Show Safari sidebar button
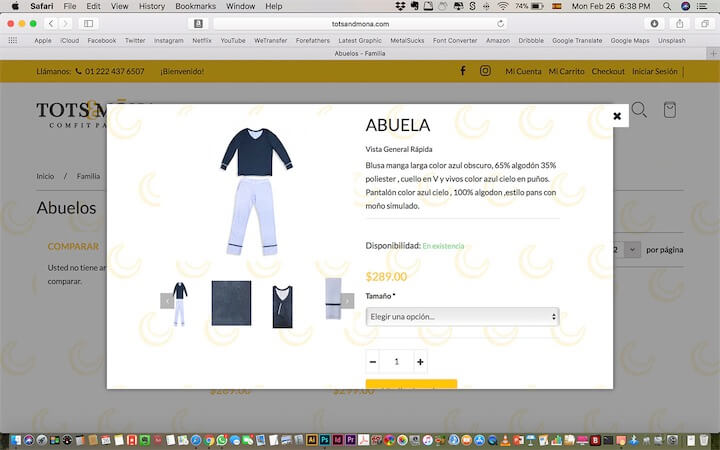 click(x=88, y=23)
